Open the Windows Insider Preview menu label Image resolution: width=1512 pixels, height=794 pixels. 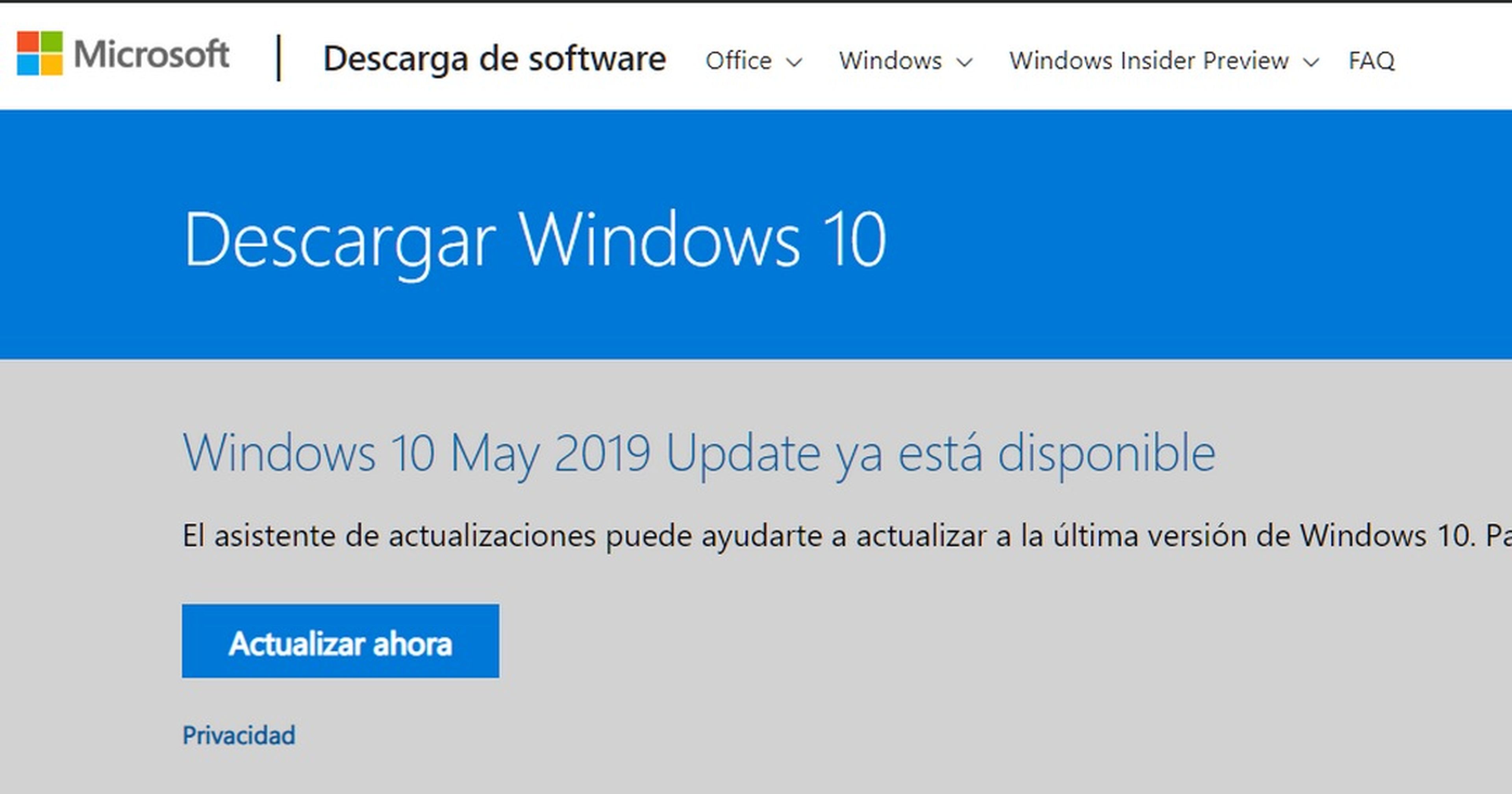coord(1149,61)
